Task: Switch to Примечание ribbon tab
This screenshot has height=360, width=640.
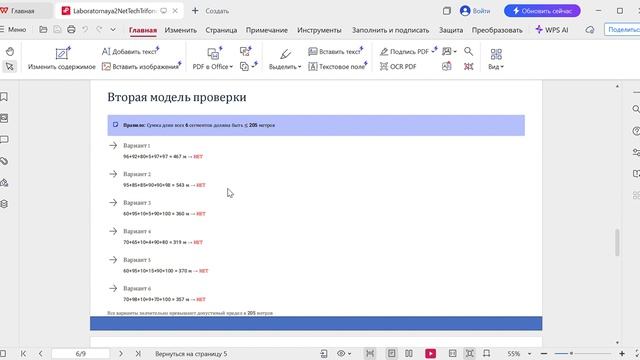Action: [267, 30]
